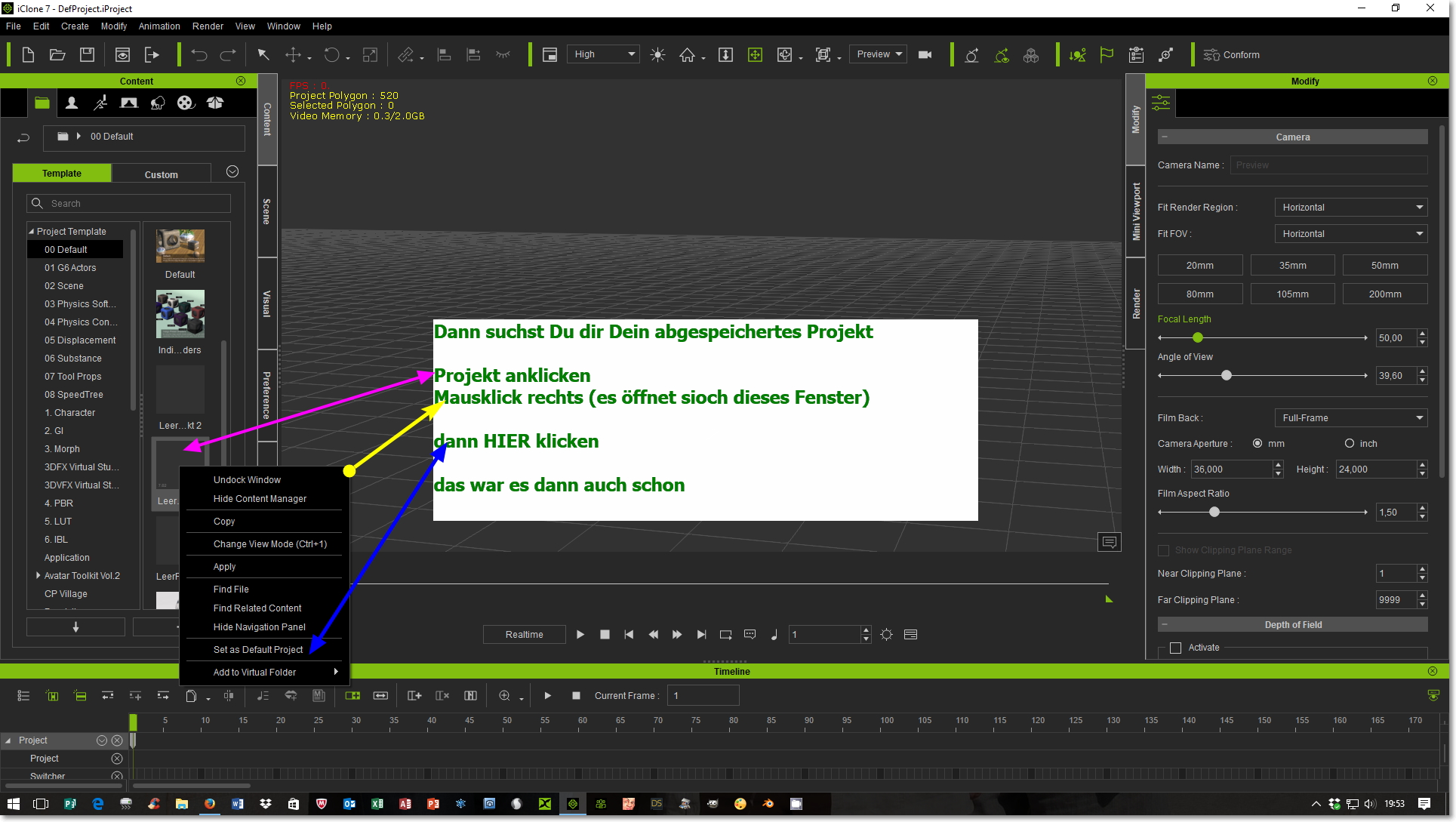The height and width of the screenshot is (822, 1456).
Task: Open the Preview camera dropdown
Action: pos(878,54)
